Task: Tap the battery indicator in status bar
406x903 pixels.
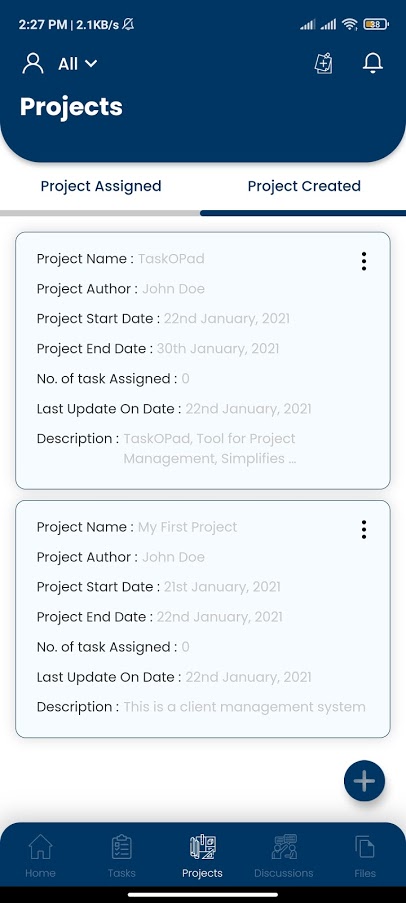Action: (x=376, y=24)
